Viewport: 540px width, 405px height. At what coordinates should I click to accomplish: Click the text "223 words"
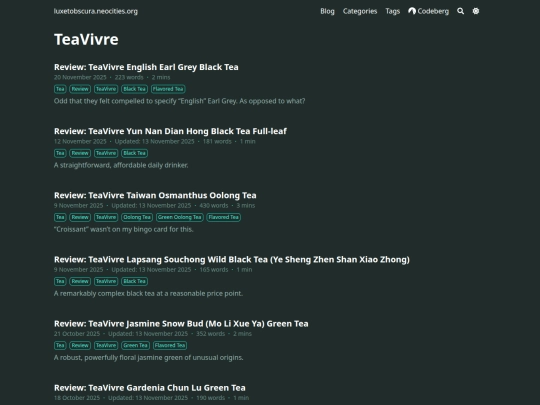click(129, 77)
